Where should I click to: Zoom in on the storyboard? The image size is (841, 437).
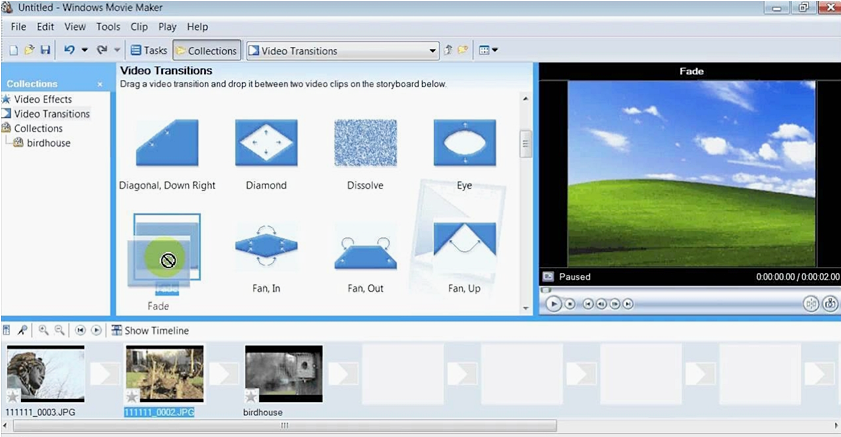pyautogui.click(x=43, y=330)
